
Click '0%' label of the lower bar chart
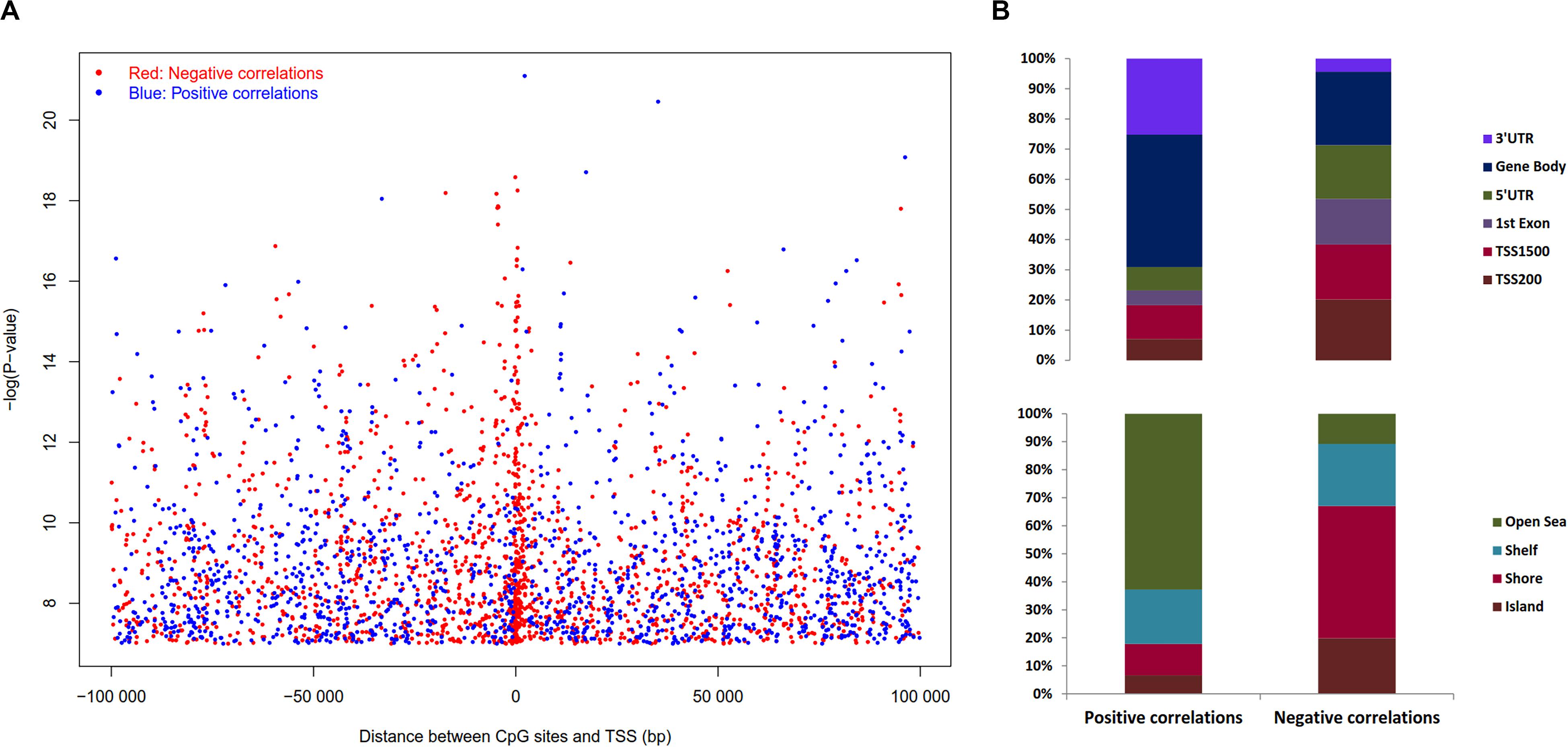(1043, 694)
